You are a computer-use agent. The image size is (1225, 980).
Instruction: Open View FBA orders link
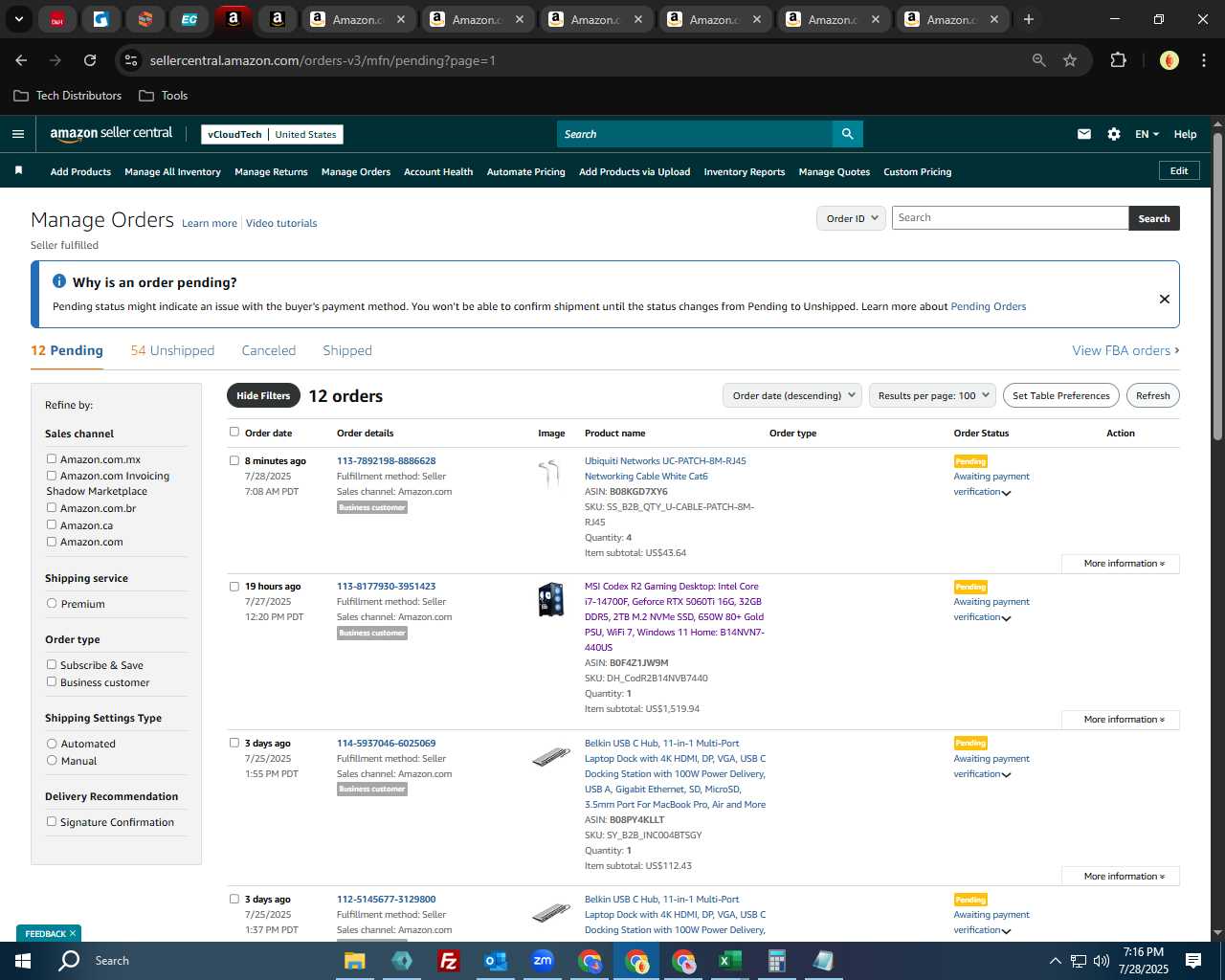point(1125,350)
